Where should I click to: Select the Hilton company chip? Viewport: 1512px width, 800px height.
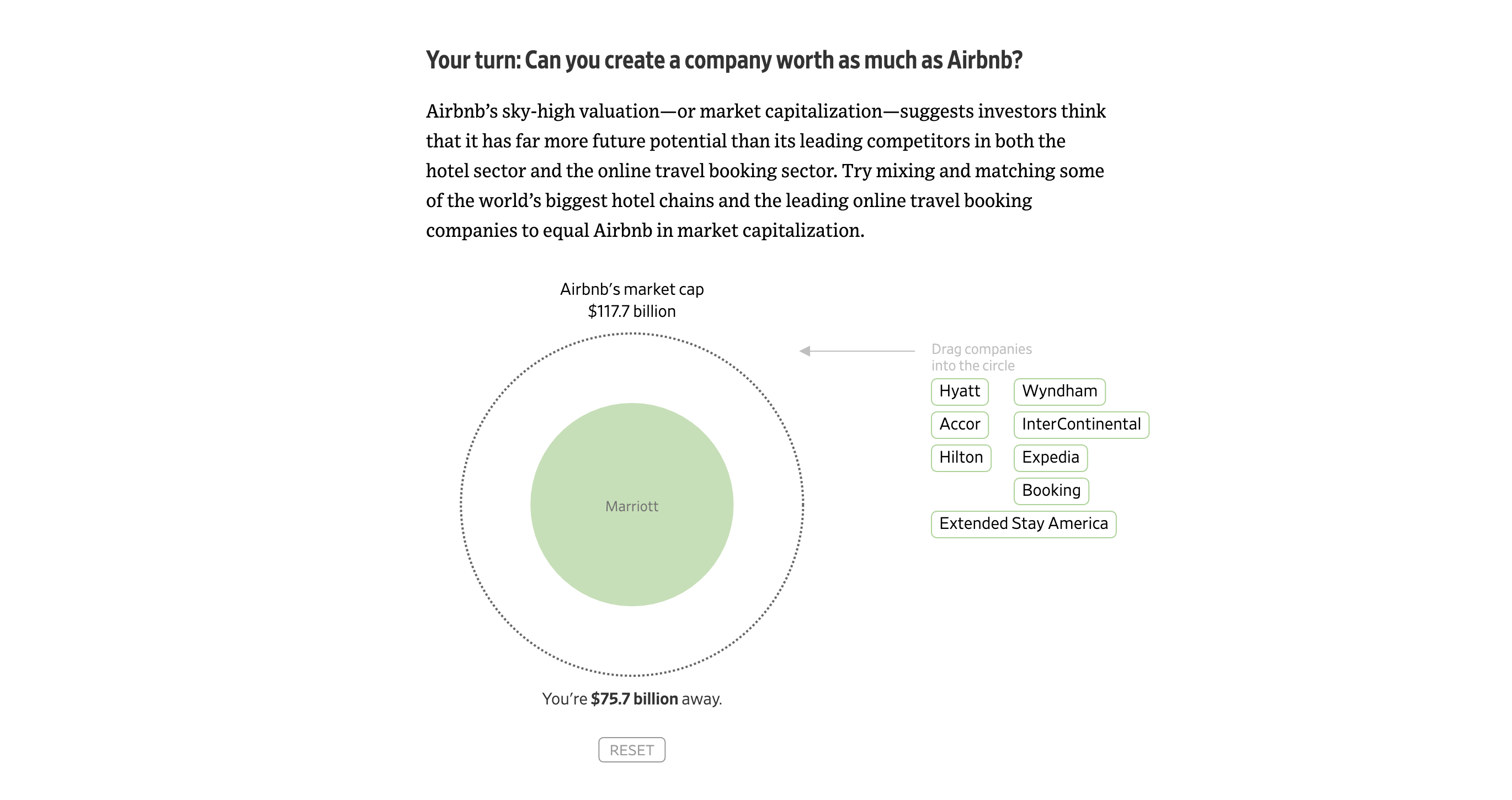click(960, 458)
